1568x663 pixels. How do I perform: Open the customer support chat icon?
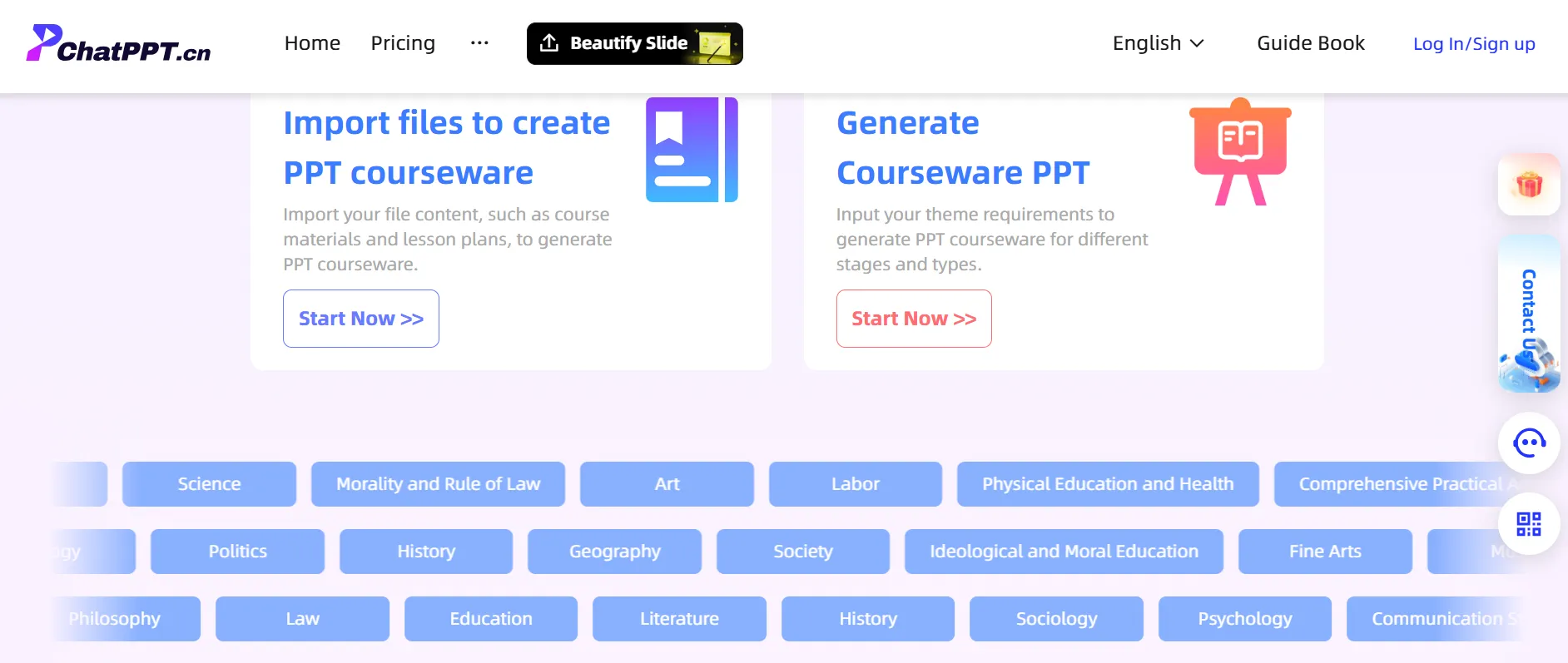click(x=1529, y=443)
